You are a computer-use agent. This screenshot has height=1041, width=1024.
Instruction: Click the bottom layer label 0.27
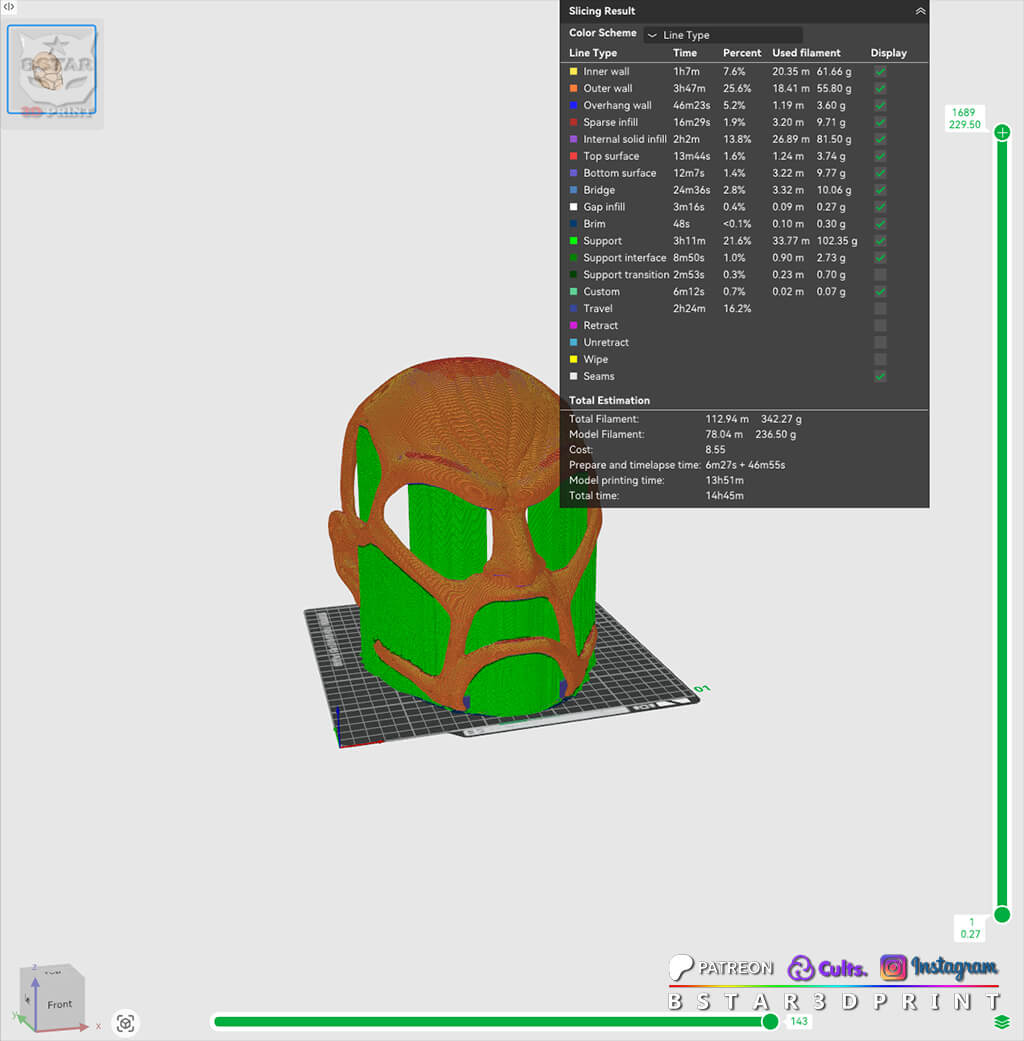tap(970, 934)
